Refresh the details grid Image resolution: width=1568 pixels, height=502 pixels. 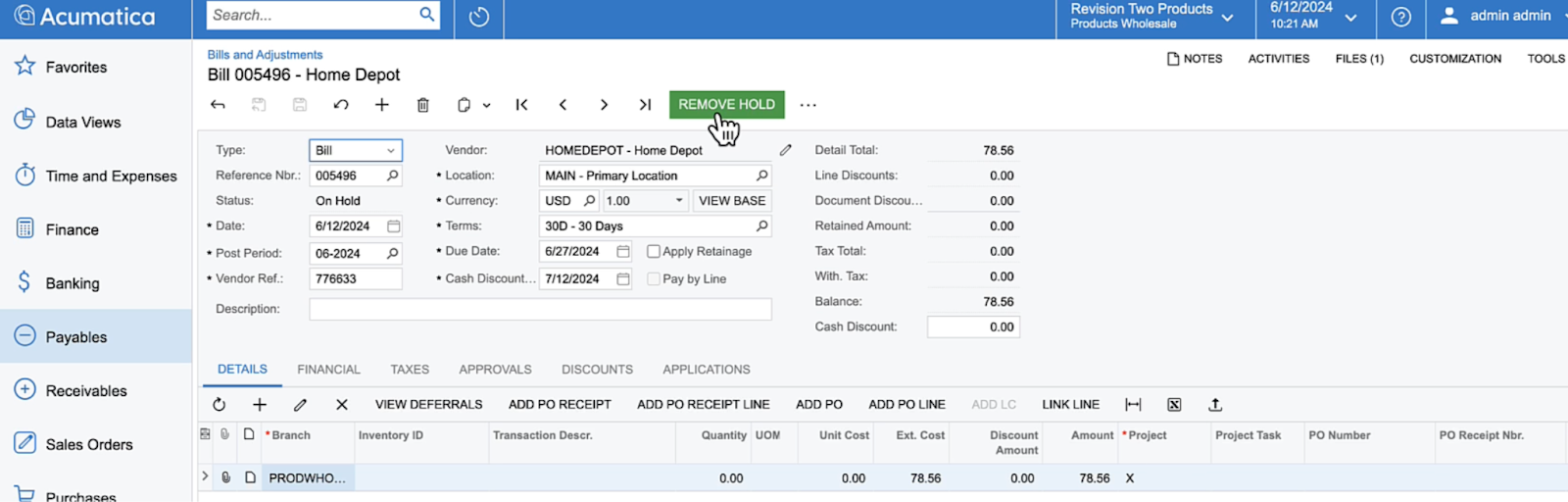click(220, 405)
